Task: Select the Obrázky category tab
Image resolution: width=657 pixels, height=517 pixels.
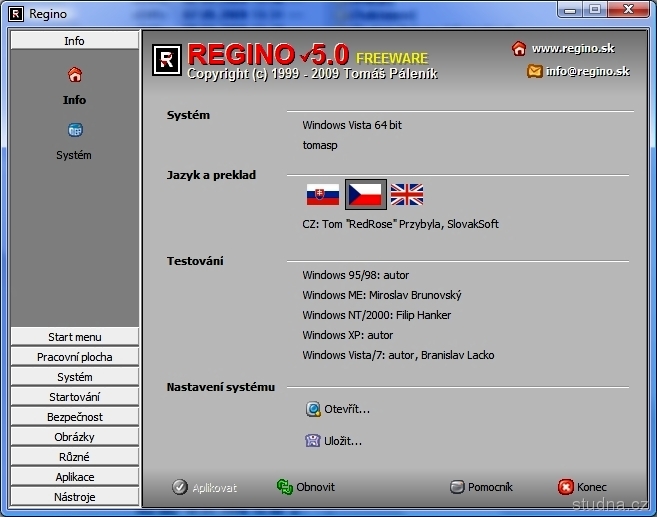Action: (75, 437)
